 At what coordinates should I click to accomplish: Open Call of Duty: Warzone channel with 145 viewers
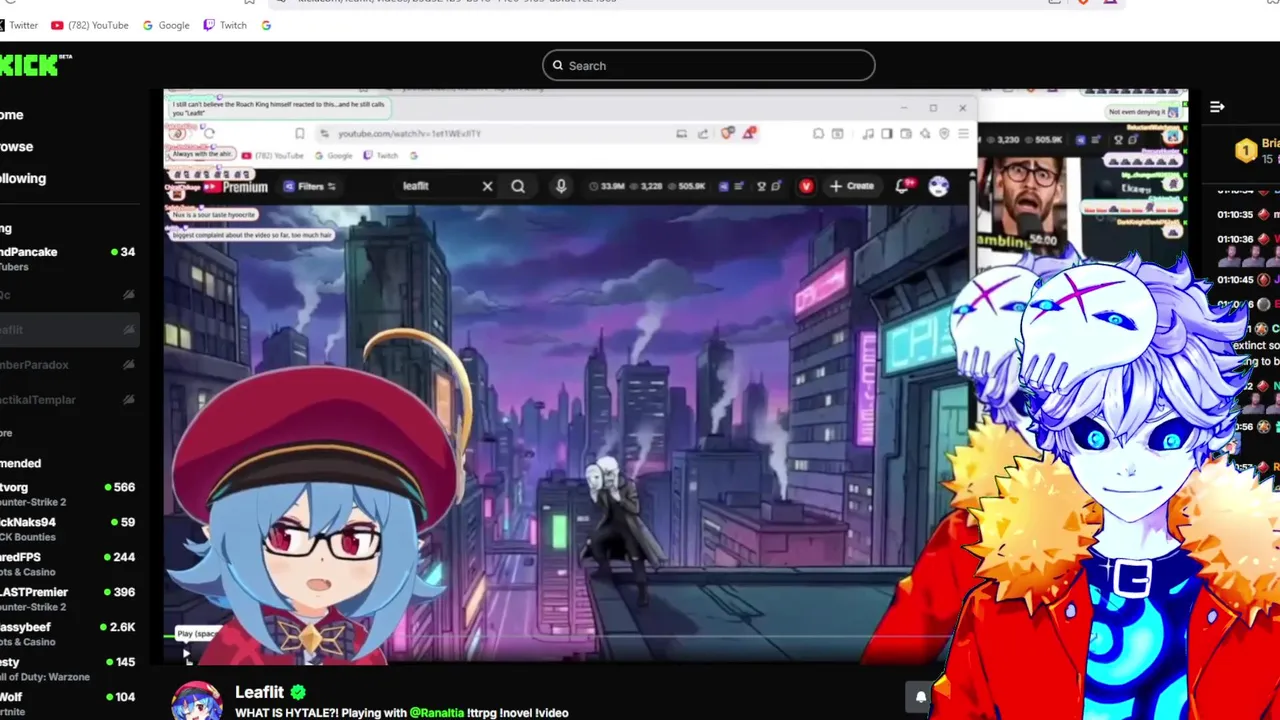68,669
